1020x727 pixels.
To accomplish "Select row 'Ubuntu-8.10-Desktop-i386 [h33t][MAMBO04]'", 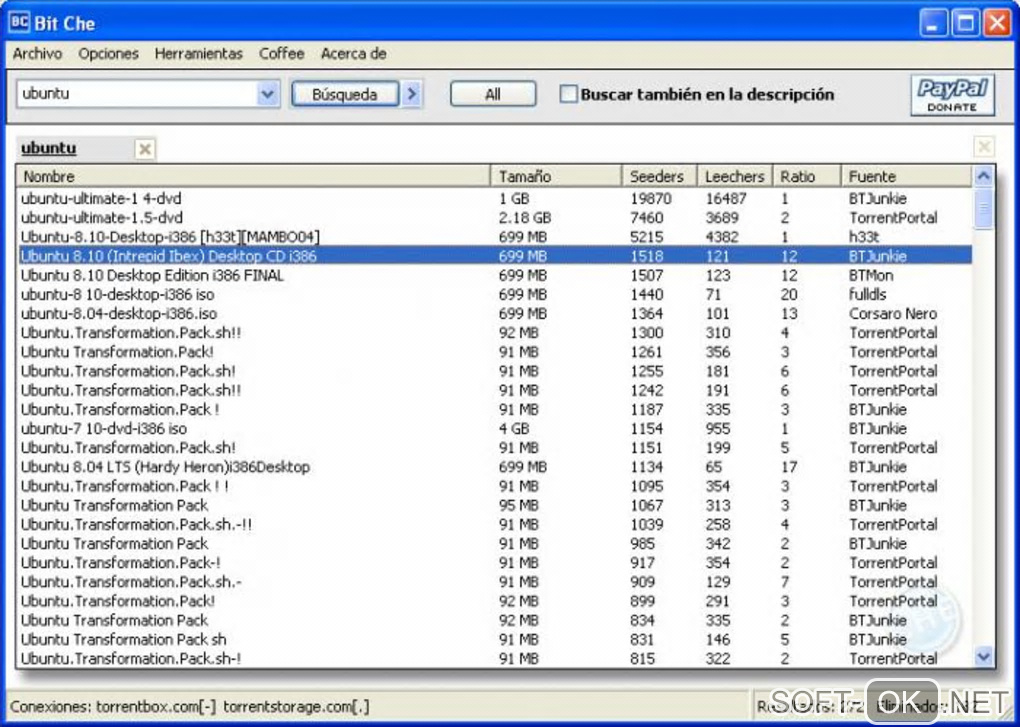I will (x=495, y=237).
